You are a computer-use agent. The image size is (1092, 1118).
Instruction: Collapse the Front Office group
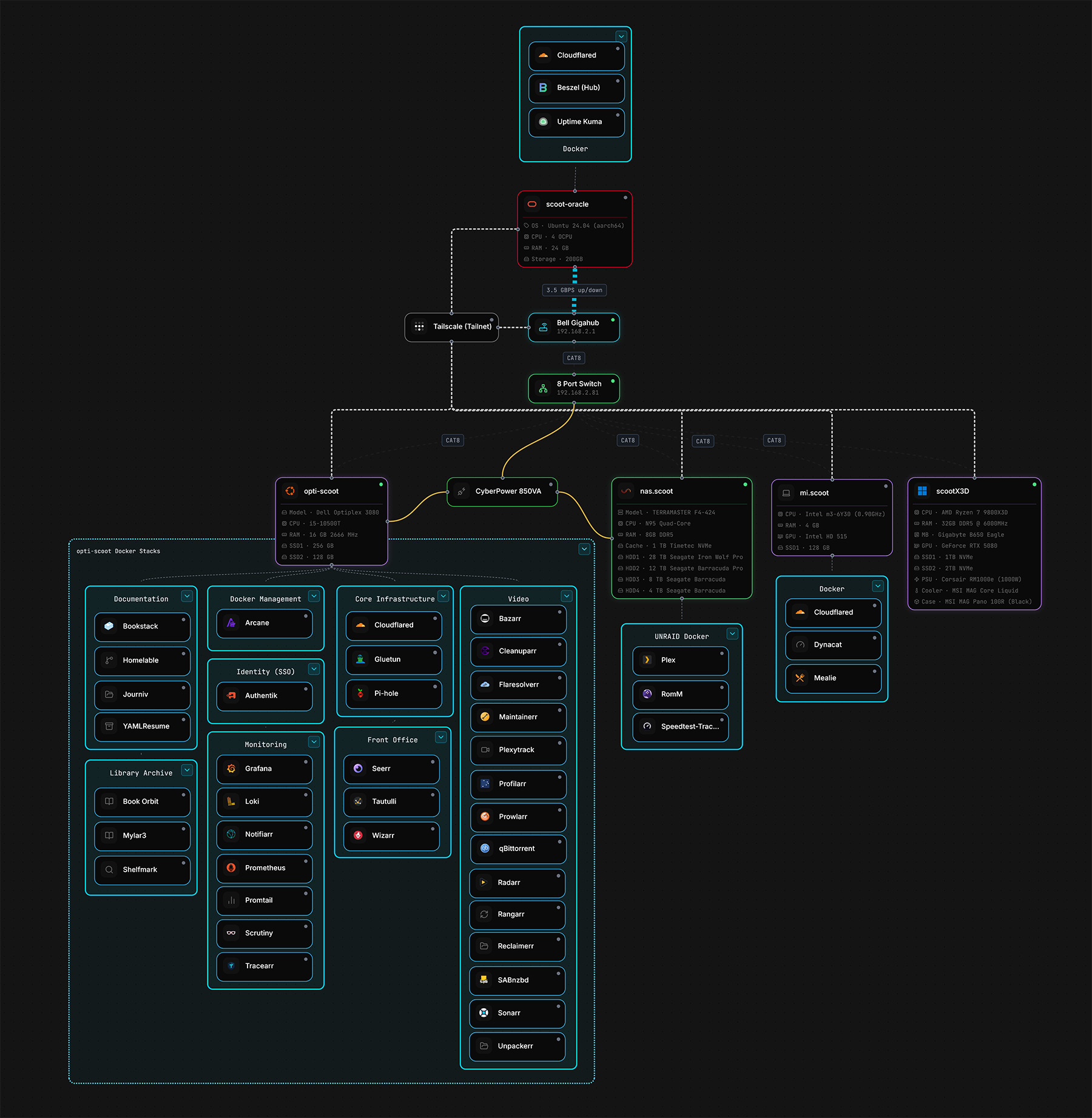(441, 737)
